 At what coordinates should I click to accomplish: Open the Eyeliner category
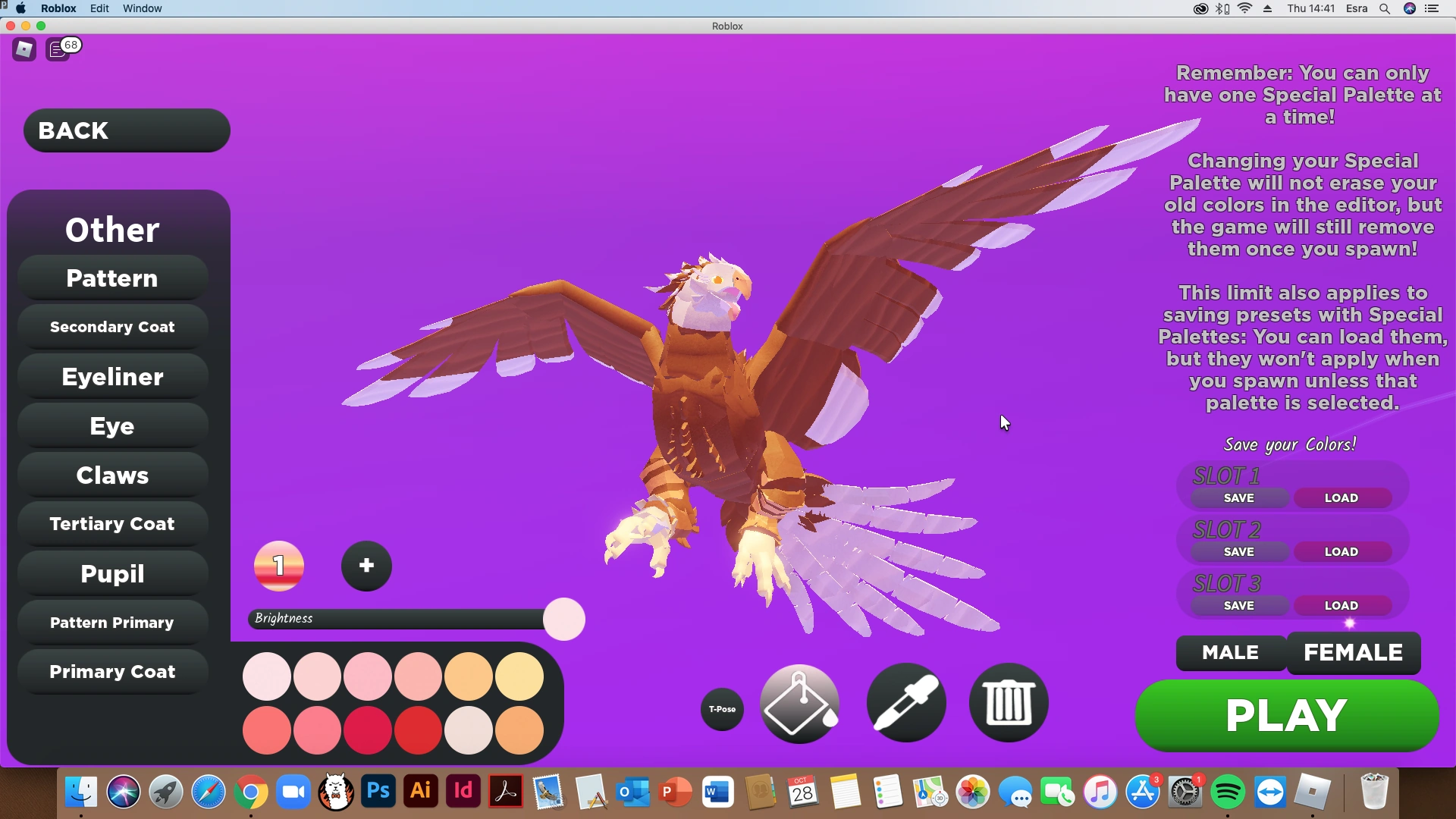click(x=112, y=377)
